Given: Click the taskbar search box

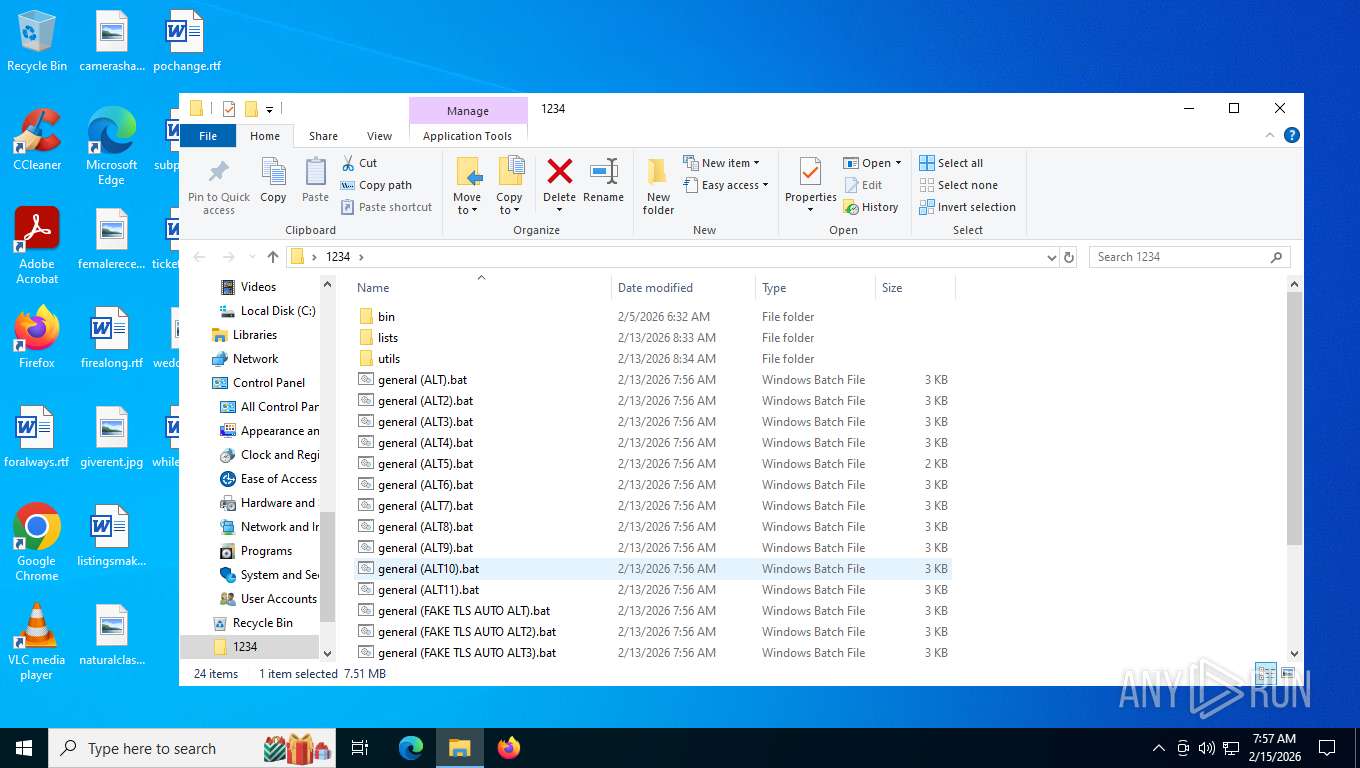Looking at the screenshot, I should tap(192, 747).
